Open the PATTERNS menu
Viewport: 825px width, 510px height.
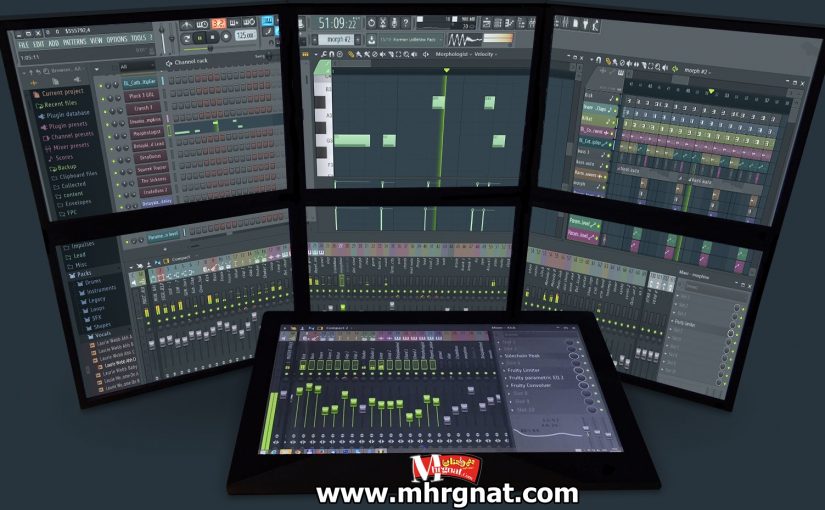tap(75, 42)
